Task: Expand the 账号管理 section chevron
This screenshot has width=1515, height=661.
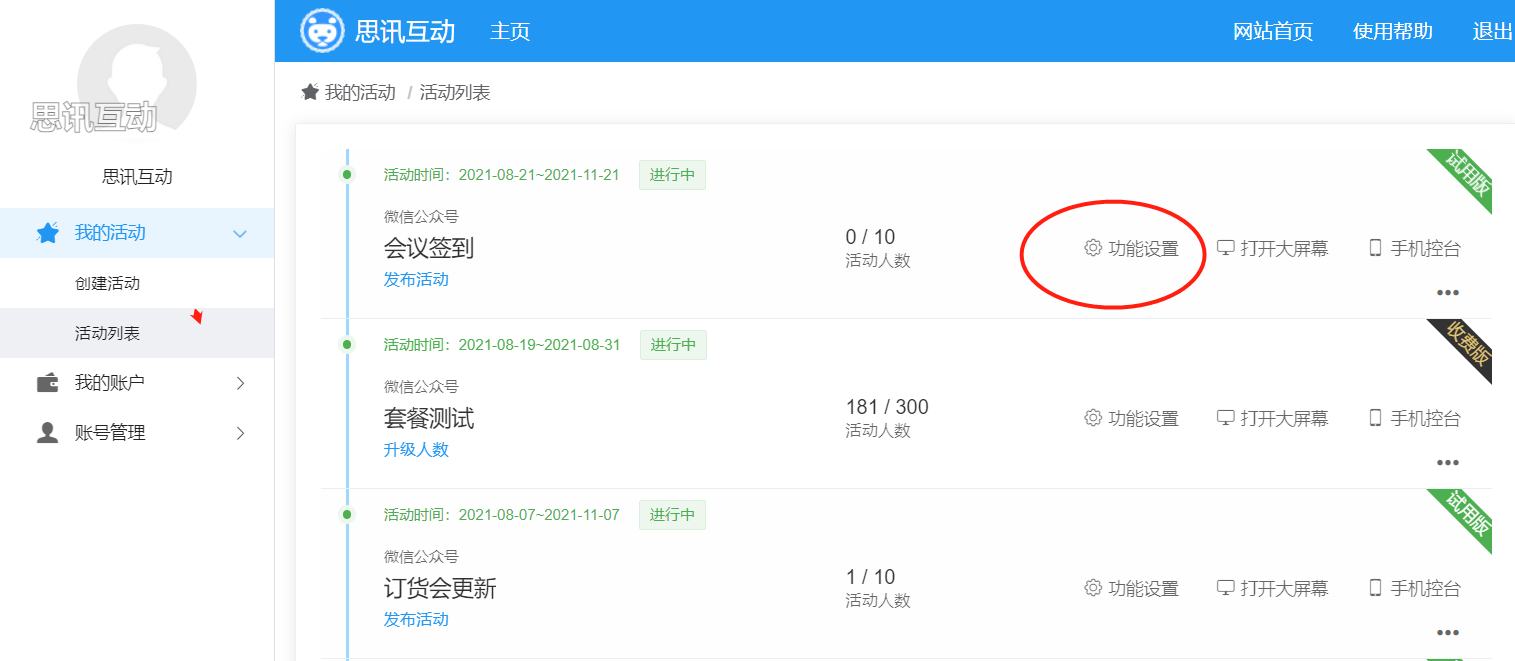Action: 240,433
